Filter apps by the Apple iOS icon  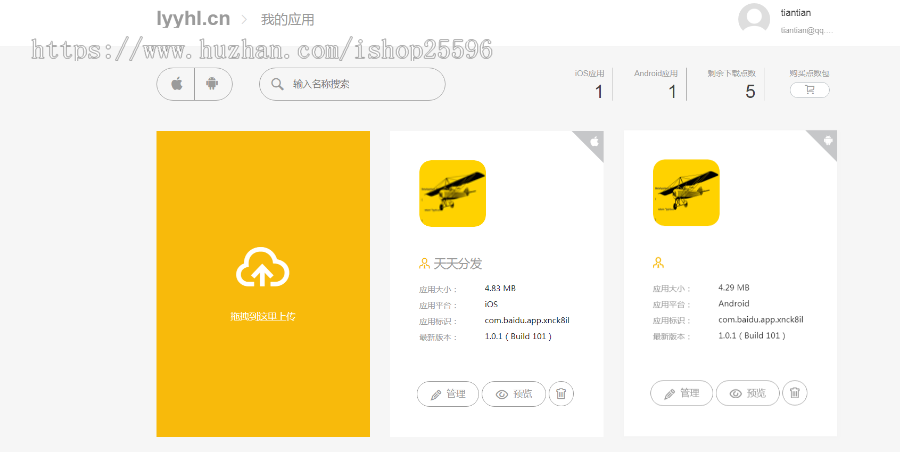click(176, 84)
